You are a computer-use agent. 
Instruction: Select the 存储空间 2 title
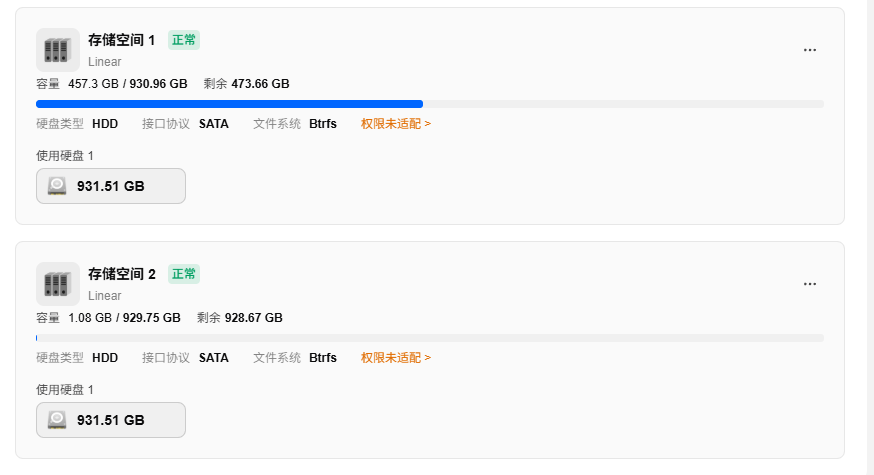122,274
